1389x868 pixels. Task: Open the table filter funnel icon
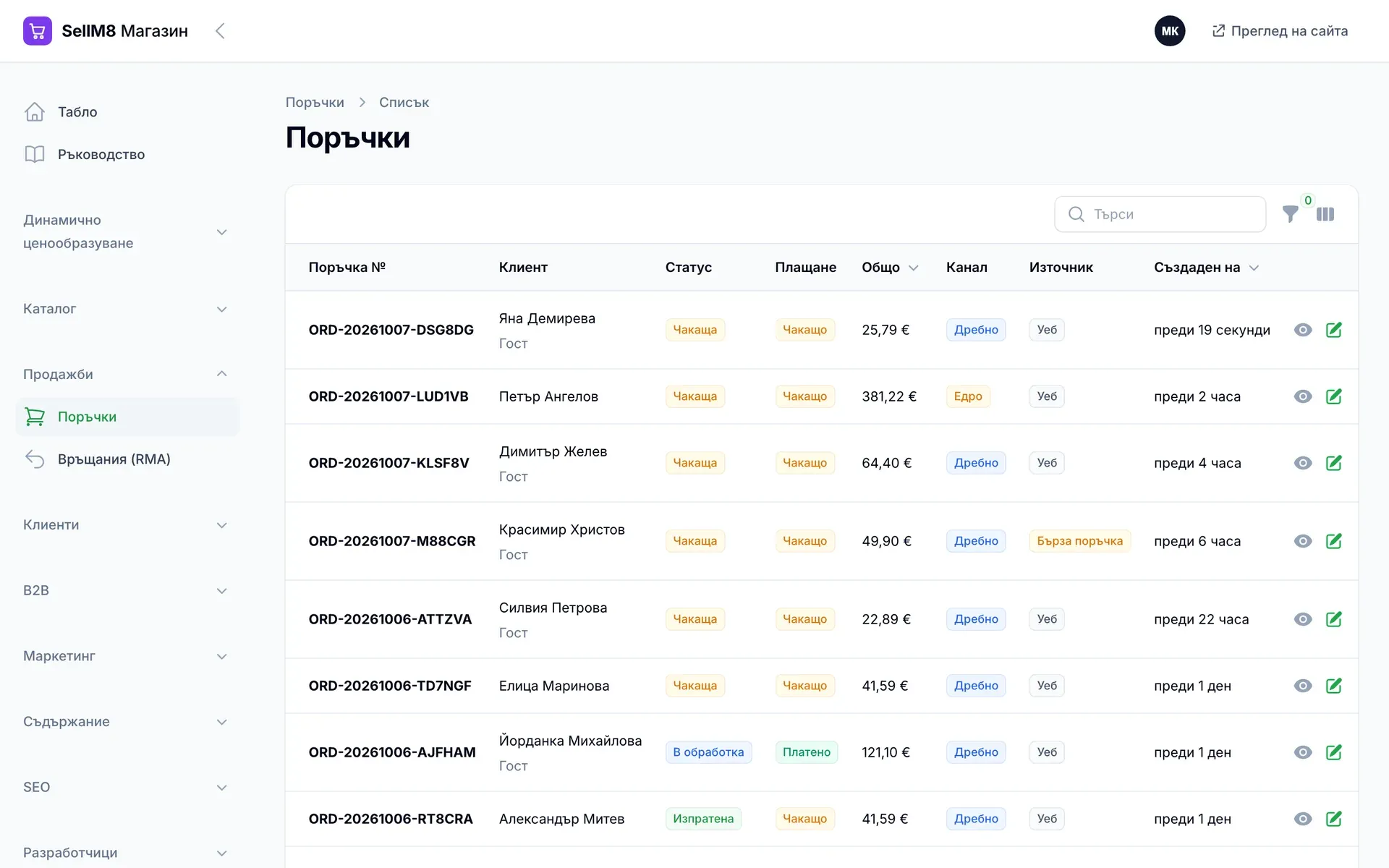1290,214
